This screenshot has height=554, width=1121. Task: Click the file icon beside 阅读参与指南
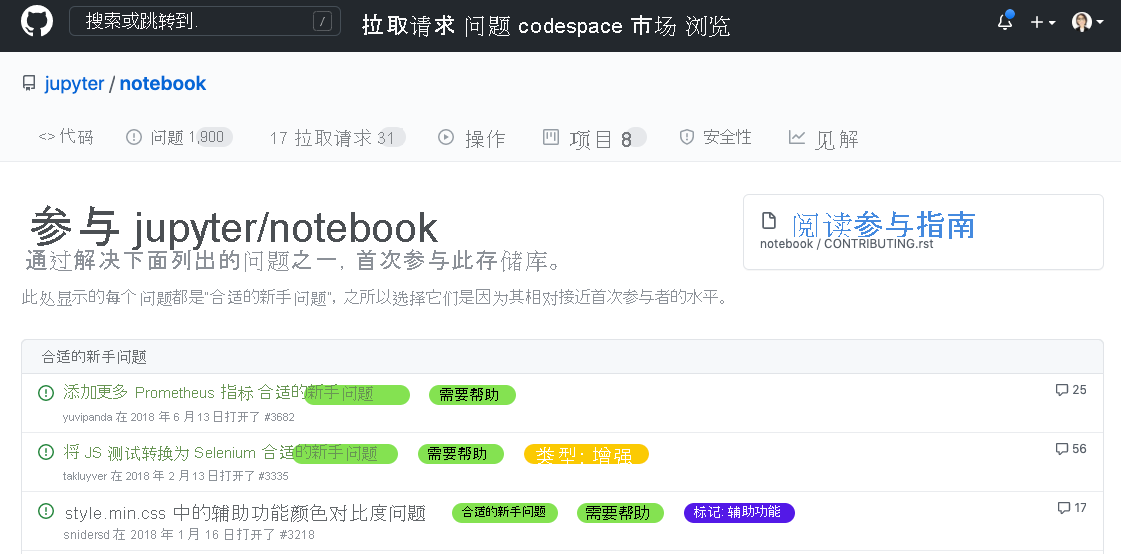pyautogui.click(x=769, y=220)
